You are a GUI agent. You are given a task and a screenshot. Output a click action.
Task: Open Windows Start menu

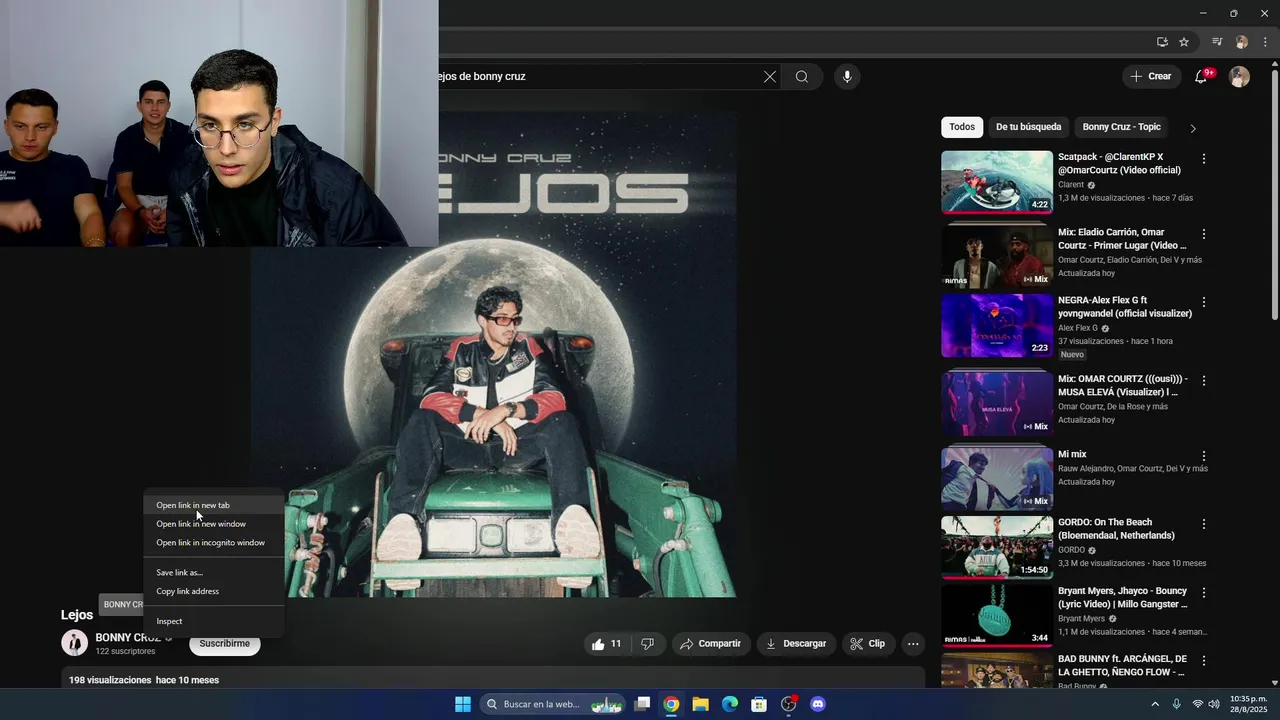(463, 704)
